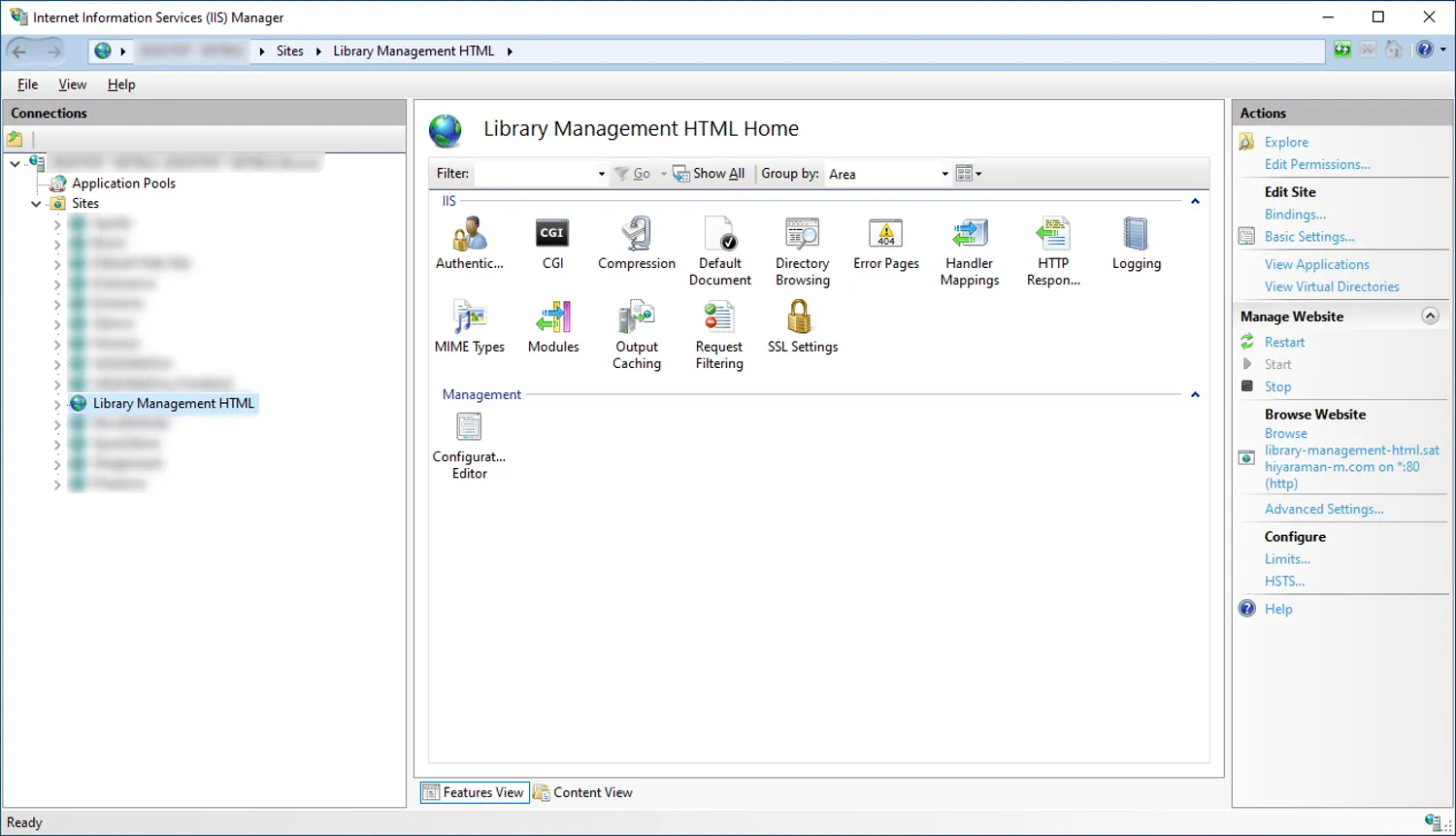
Task: Click the Explore action link
Action: point(1286,142)
